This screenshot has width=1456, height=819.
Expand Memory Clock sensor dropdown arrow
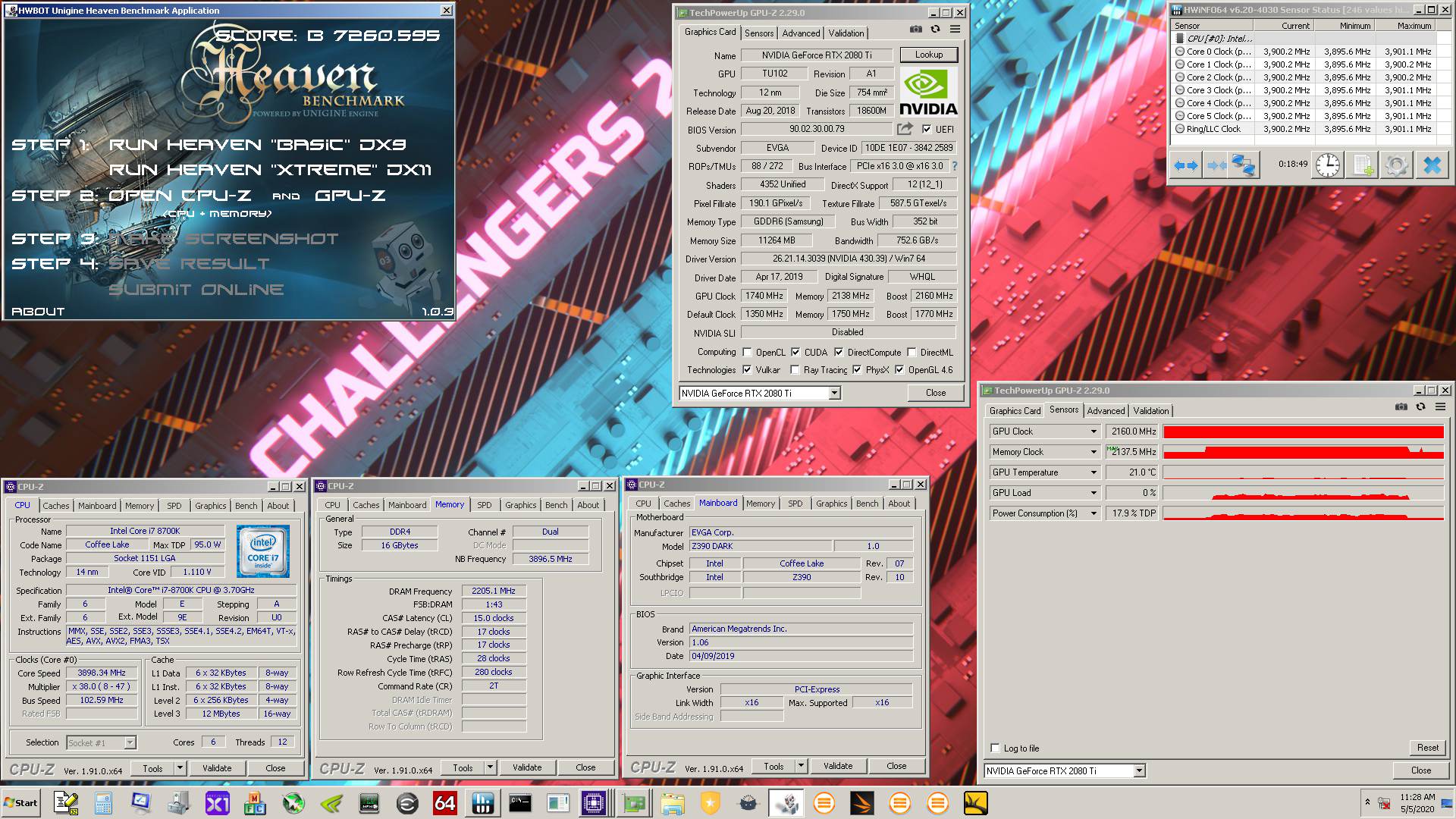click(x=1094, y=452)
